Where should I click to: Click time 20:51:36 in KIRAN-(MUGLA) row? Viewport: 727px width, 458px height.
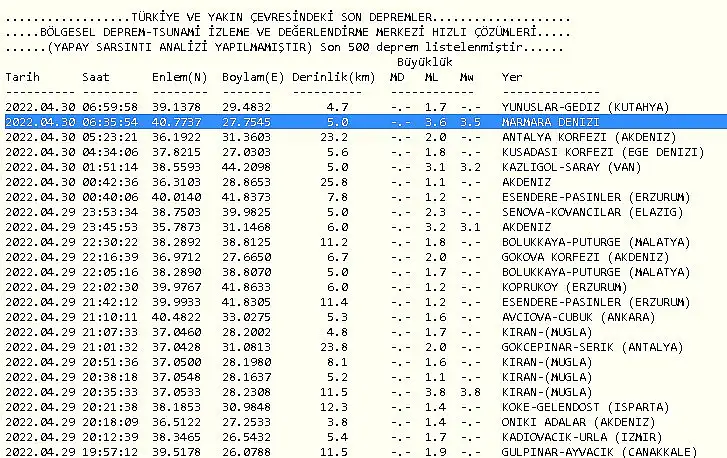tap(110, 362)
